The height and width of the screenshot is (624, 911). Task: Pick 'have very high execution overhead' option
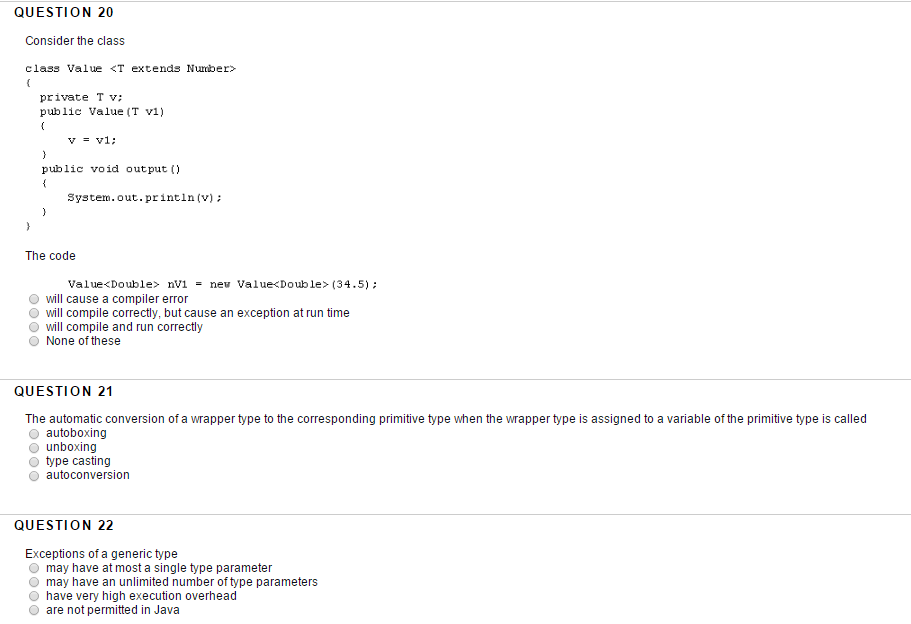34,596
